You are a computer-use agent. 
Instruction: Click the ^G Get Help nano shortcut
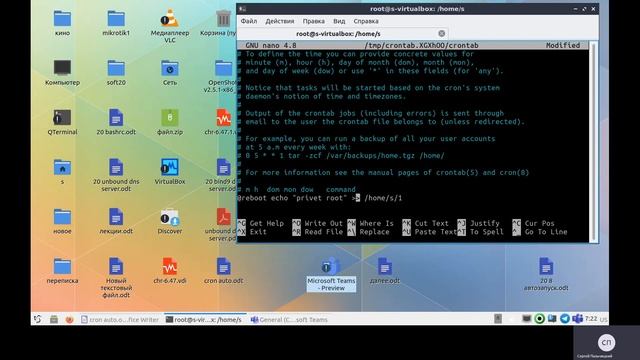click(260, 223)
